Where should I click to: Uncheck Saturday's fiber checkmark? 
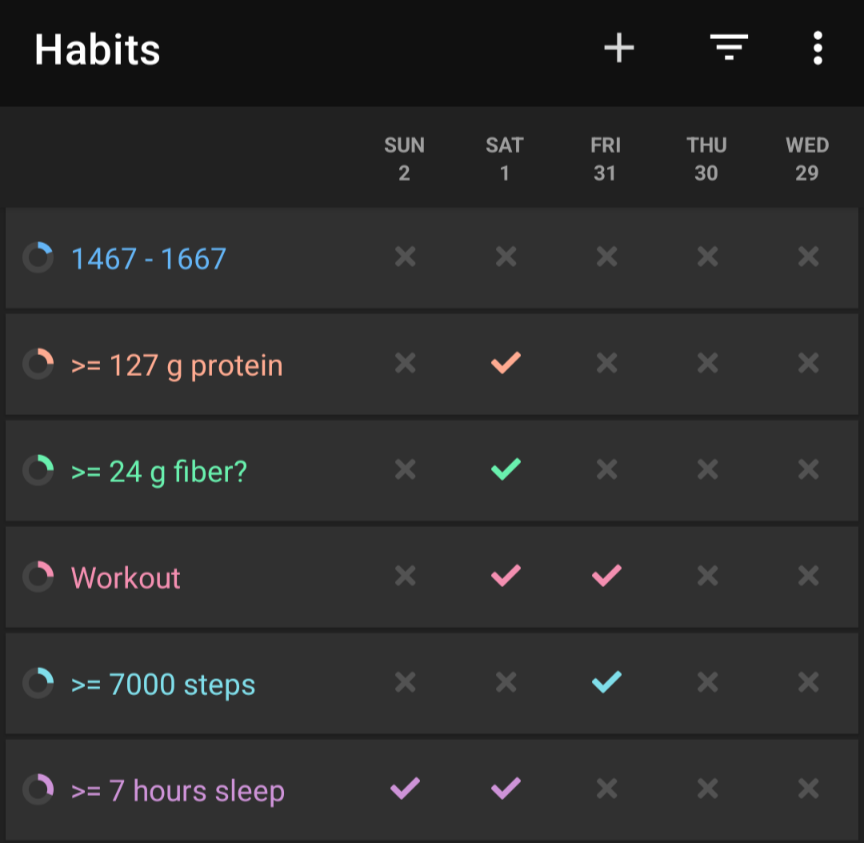point(505,470)
